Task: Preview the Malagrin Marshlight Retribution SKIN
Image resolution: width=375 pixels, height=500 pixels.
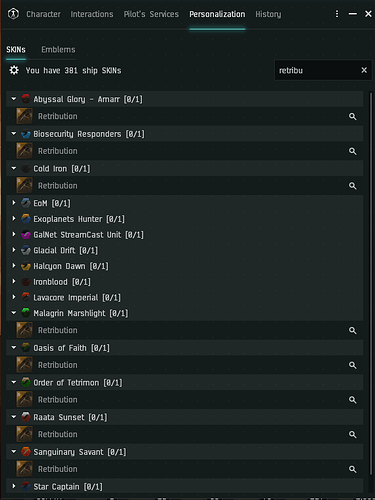Action: 352,330
